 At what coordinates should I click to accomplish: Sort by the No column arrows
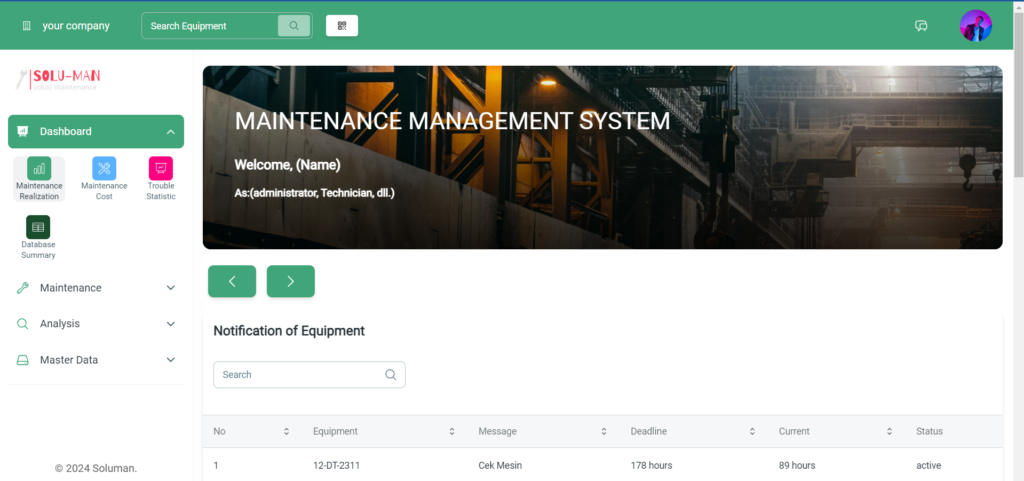click(286, 431)
